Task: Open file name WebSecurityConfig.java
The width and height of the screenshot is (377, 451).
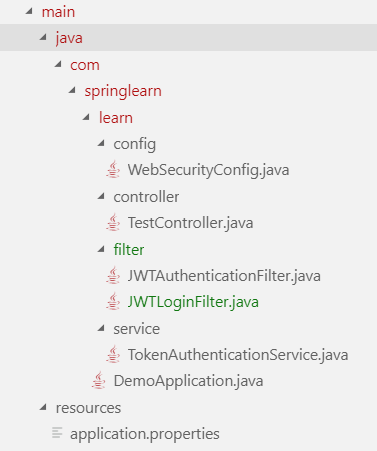Action: click(x=208, y=170)
